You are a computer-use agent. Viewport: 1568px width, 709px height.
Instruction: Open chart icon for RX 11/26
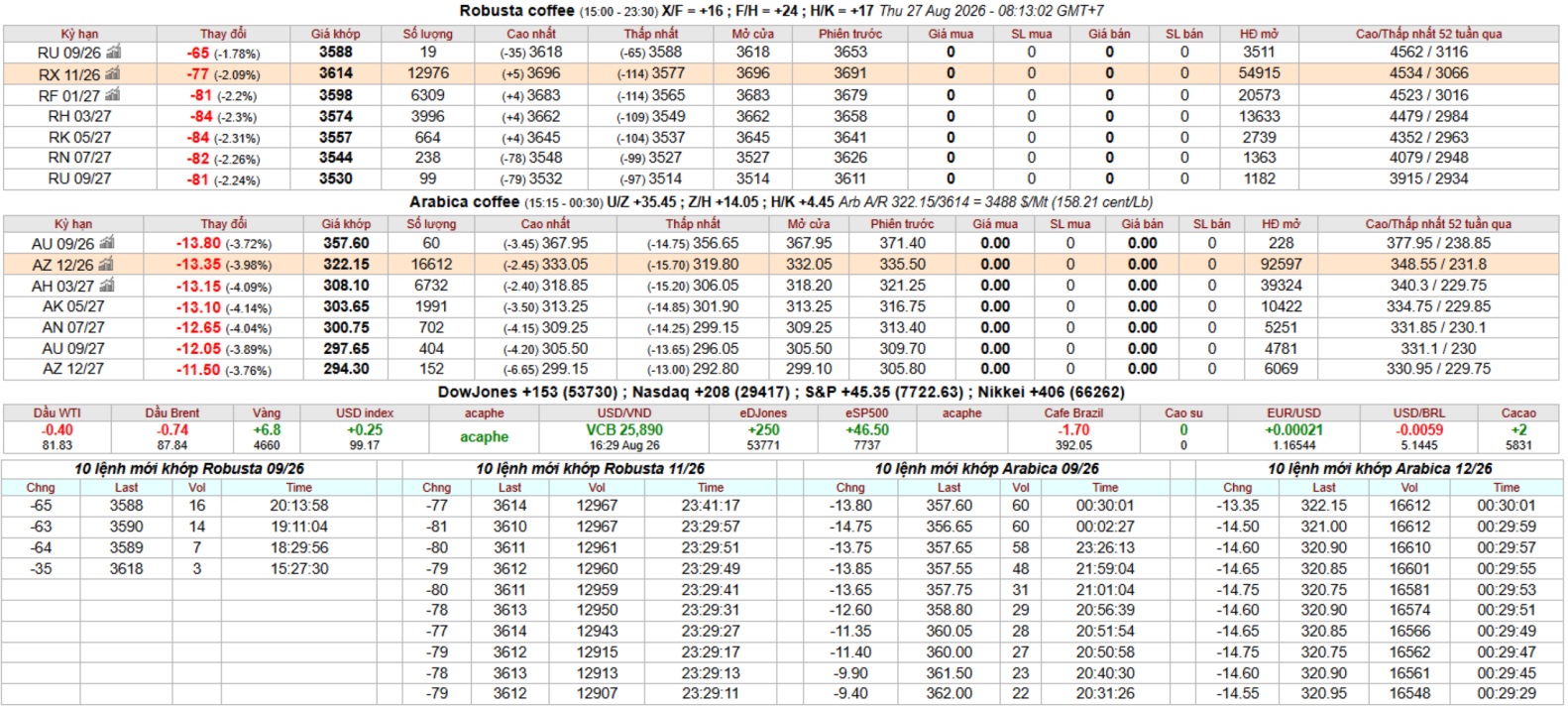pyautogui.click(x=113, y=73)
